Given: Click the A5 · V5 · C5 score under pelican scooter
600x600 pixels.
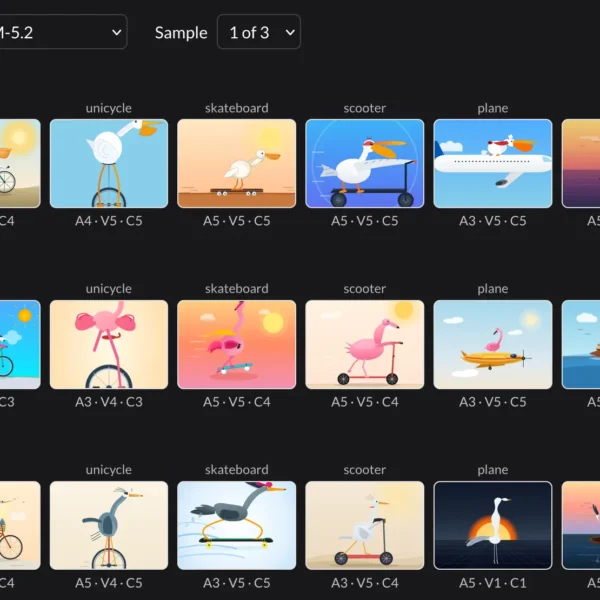Looking at the screenshot, I should pos(365,221).
